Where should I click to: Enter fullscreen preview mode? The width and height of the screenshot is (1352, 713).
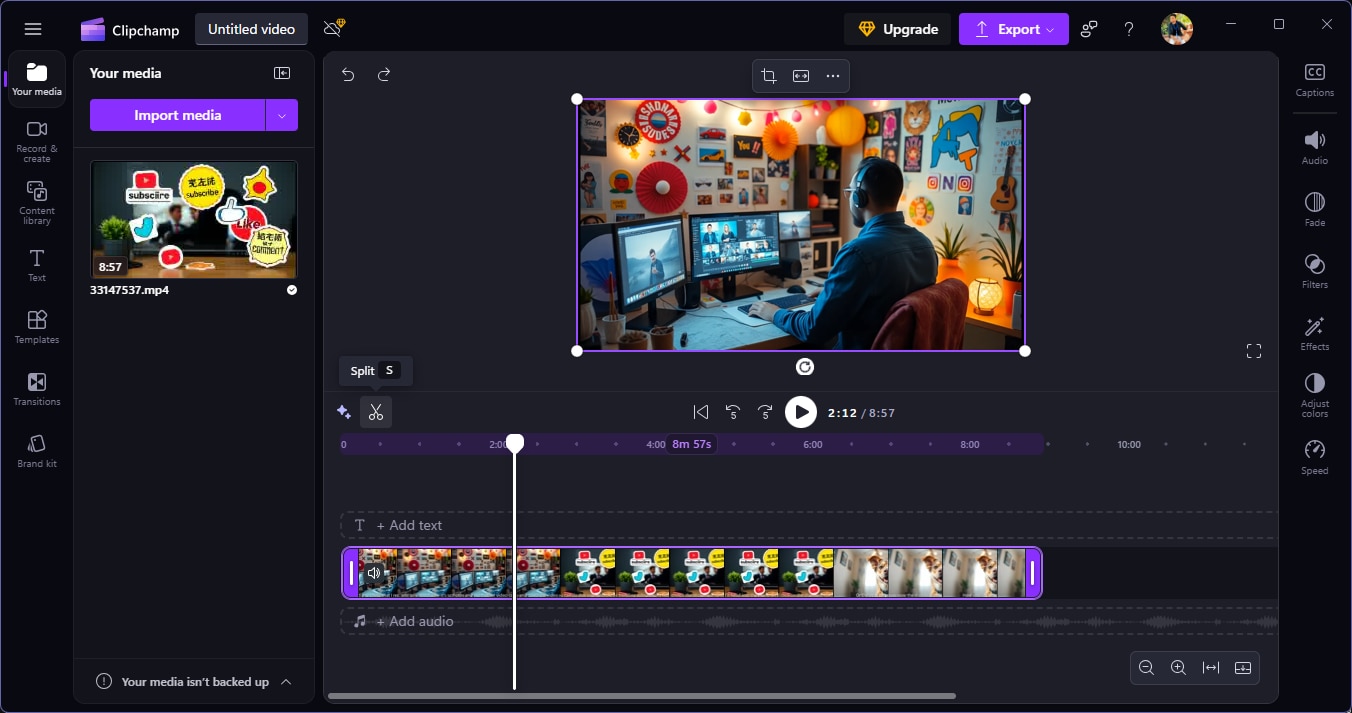coord(1254,351)
